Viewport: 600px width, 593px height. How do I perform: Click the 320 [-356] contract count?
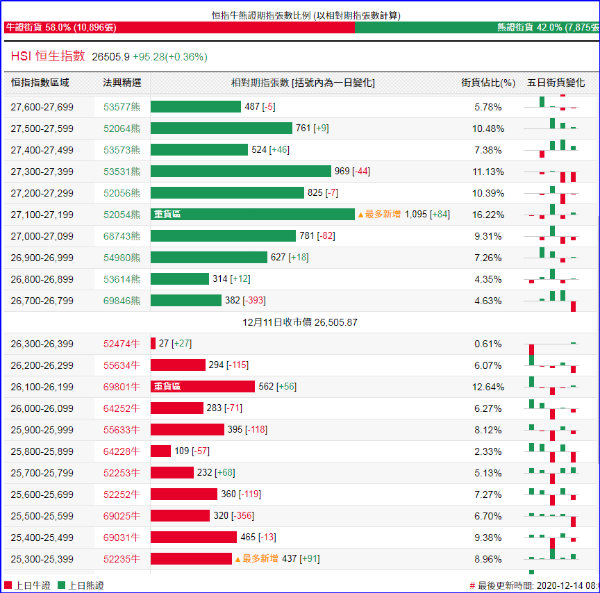[x=234, y=516]
